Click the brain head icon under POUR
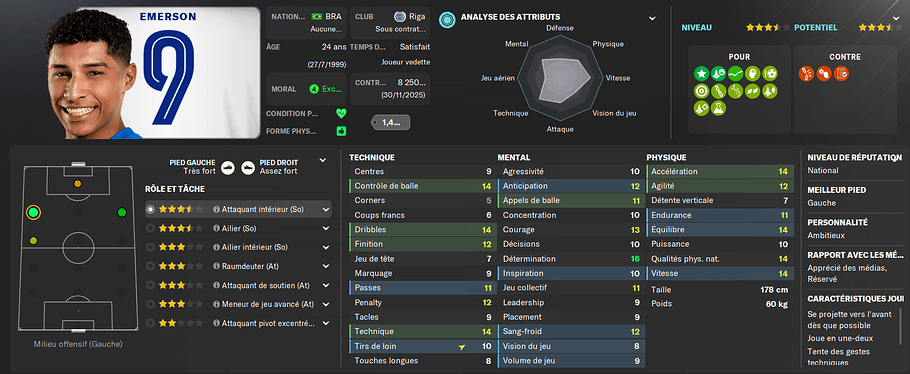Viewport: 910px width, 374px height. [x=753, y=74]
